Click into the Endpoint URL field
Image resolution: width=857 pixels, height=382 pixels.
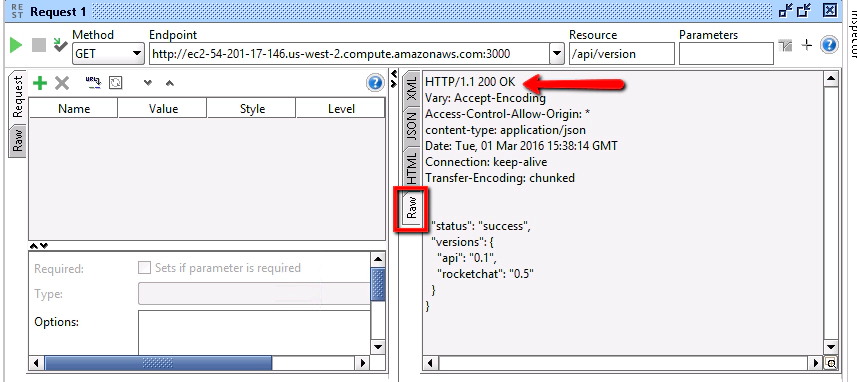coord(349,54)
